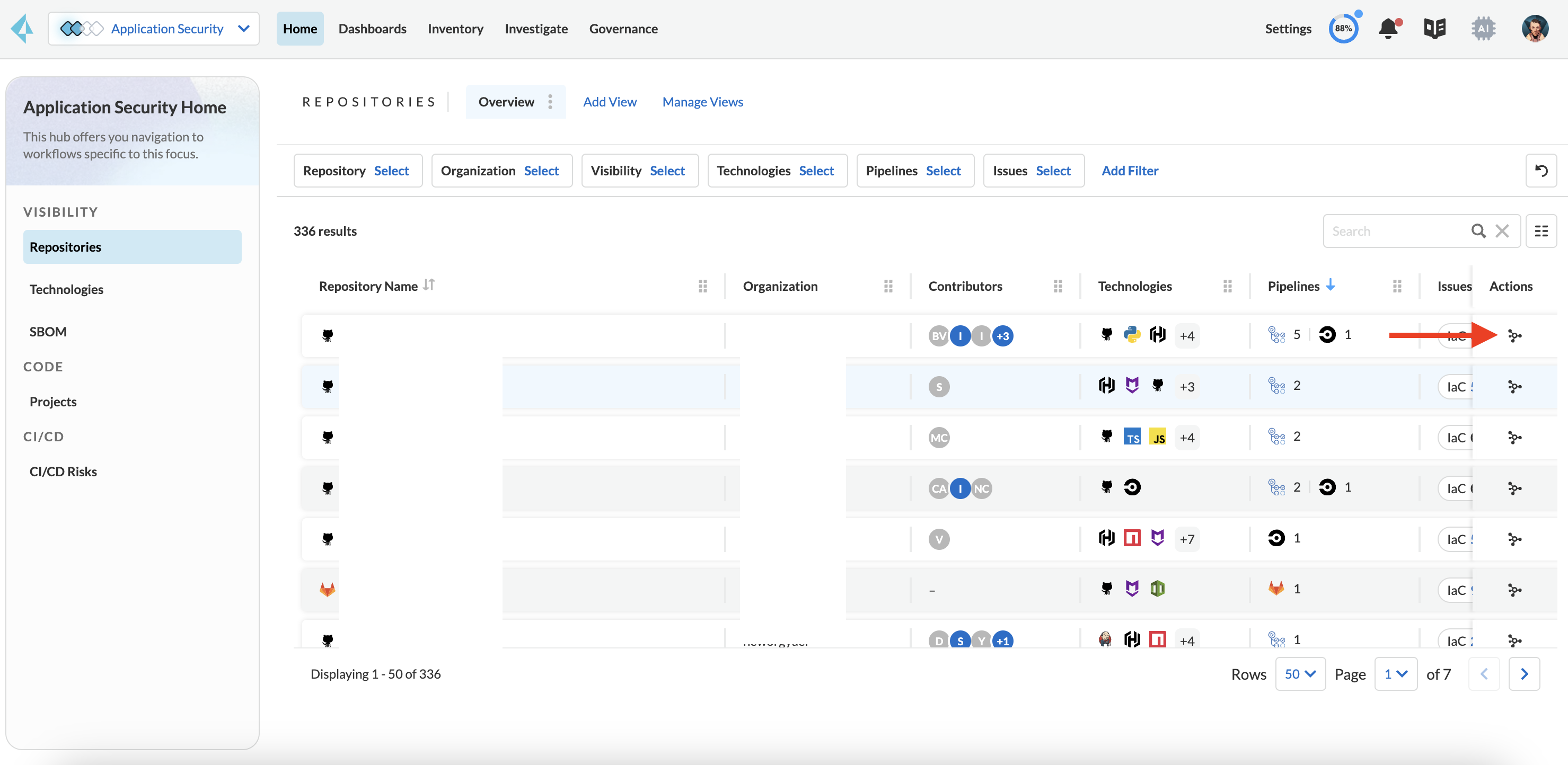The width and height of the screenshot is (1568, 765).
Task: Expand the Rows 50 dropdown
Action: [x=1300, y=674]
